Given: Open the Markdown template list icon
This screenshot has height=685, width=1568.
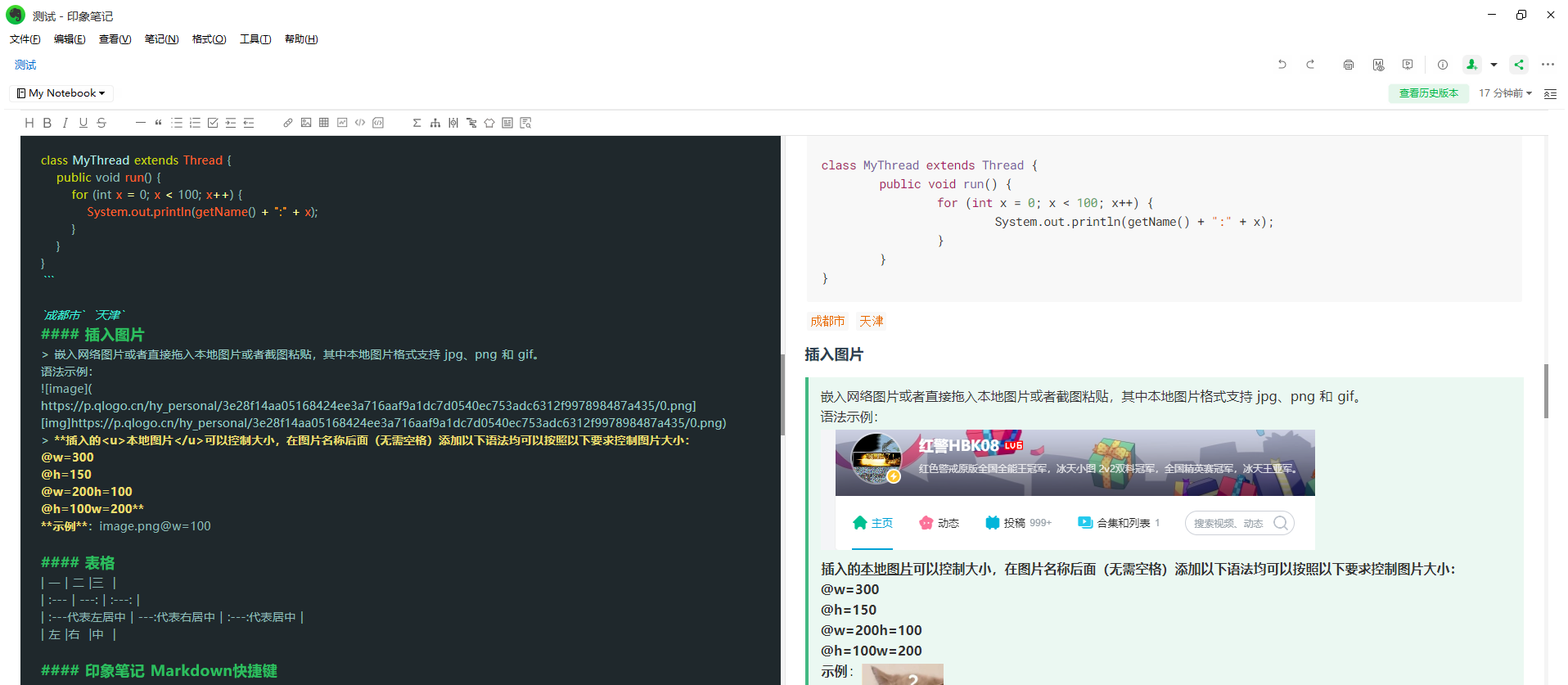Looking at the screenshot, I should click(x=507, y=123).
